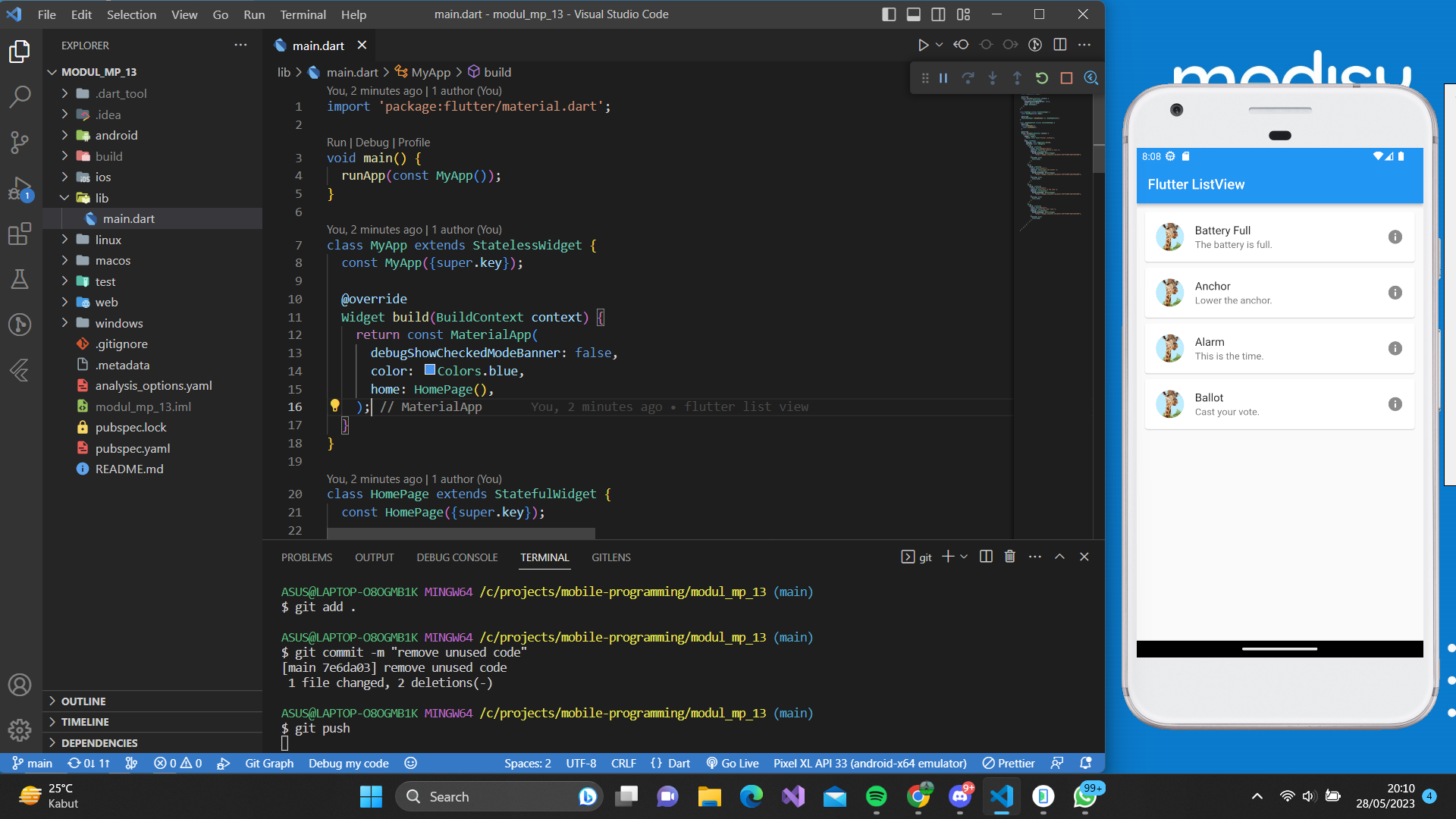The width and height of the screenshot is (1456, 819).
Task: Toggle the Primary Side Bar visibility
Action: (888, 14)
